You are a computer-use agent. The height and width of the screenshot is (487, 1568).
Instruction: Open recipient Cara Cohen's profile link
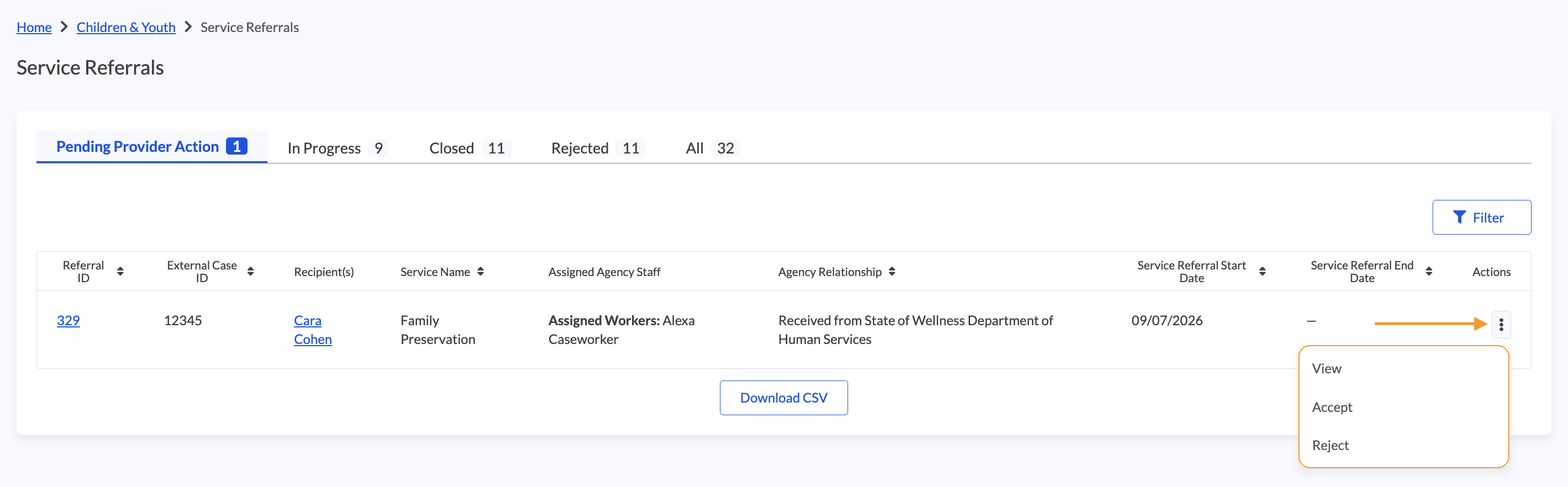point(313,330)
